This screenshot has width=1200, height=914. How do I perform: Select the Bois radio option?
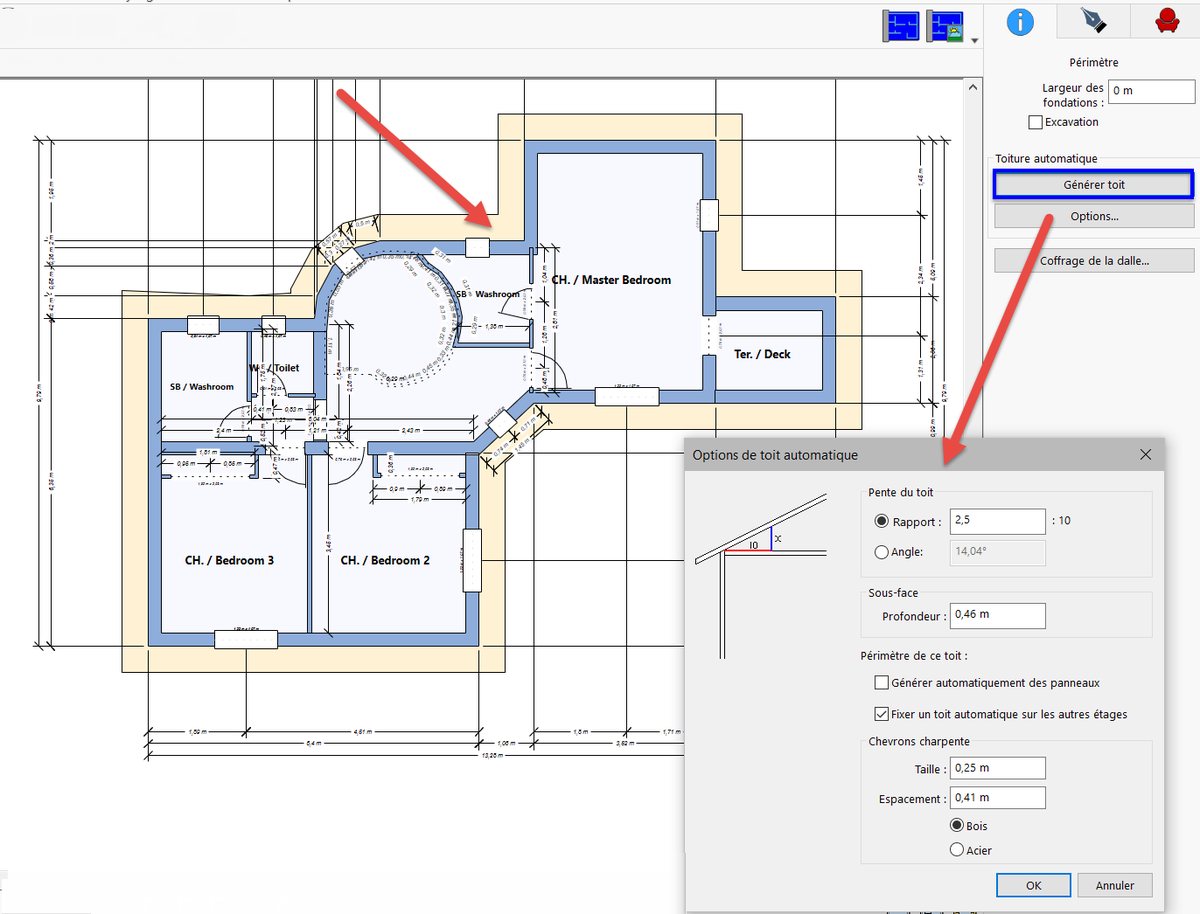click(957, 826)
